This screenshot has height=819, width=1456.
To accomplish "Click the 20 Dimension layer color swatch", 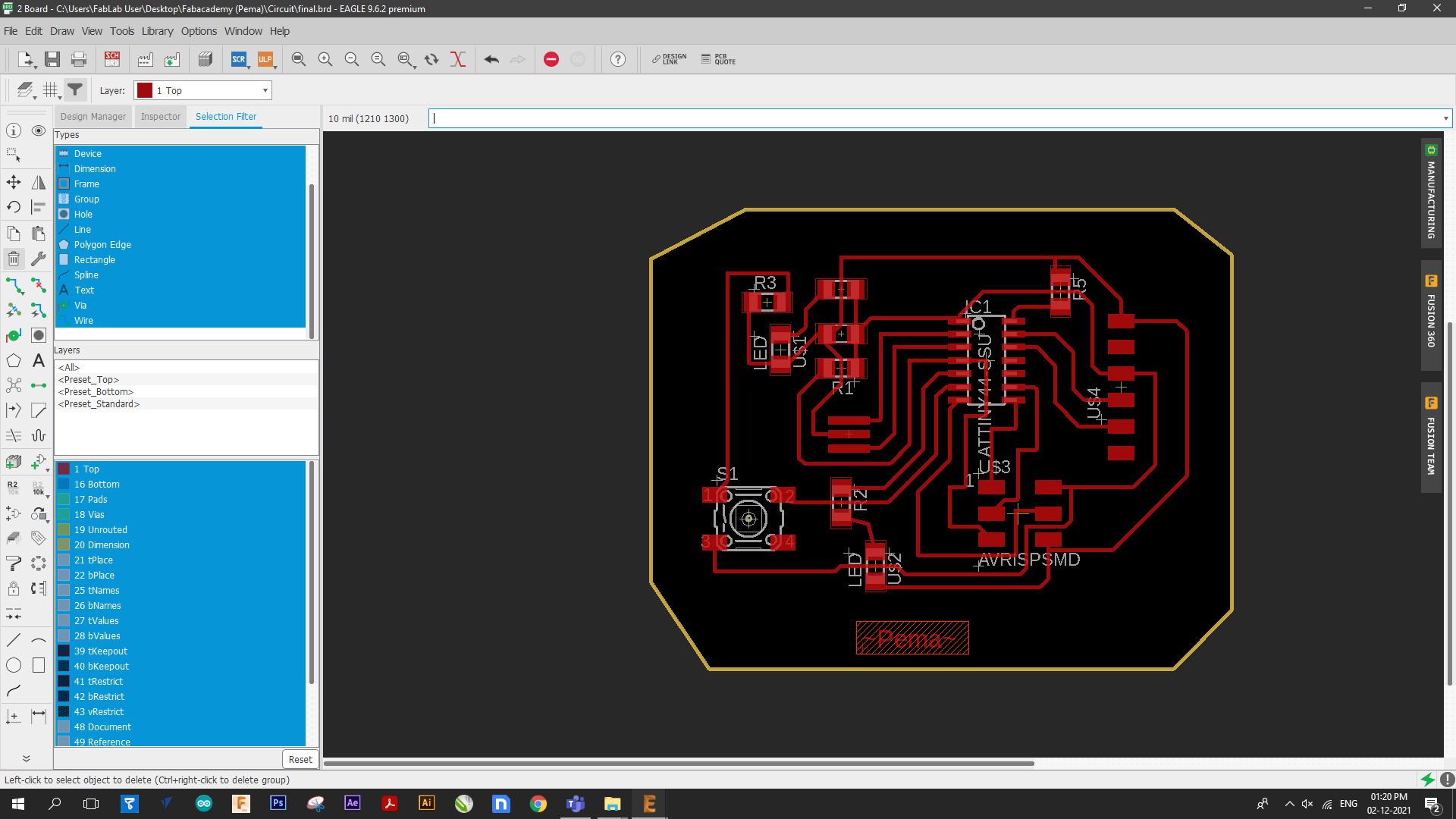I will point(64,544).
